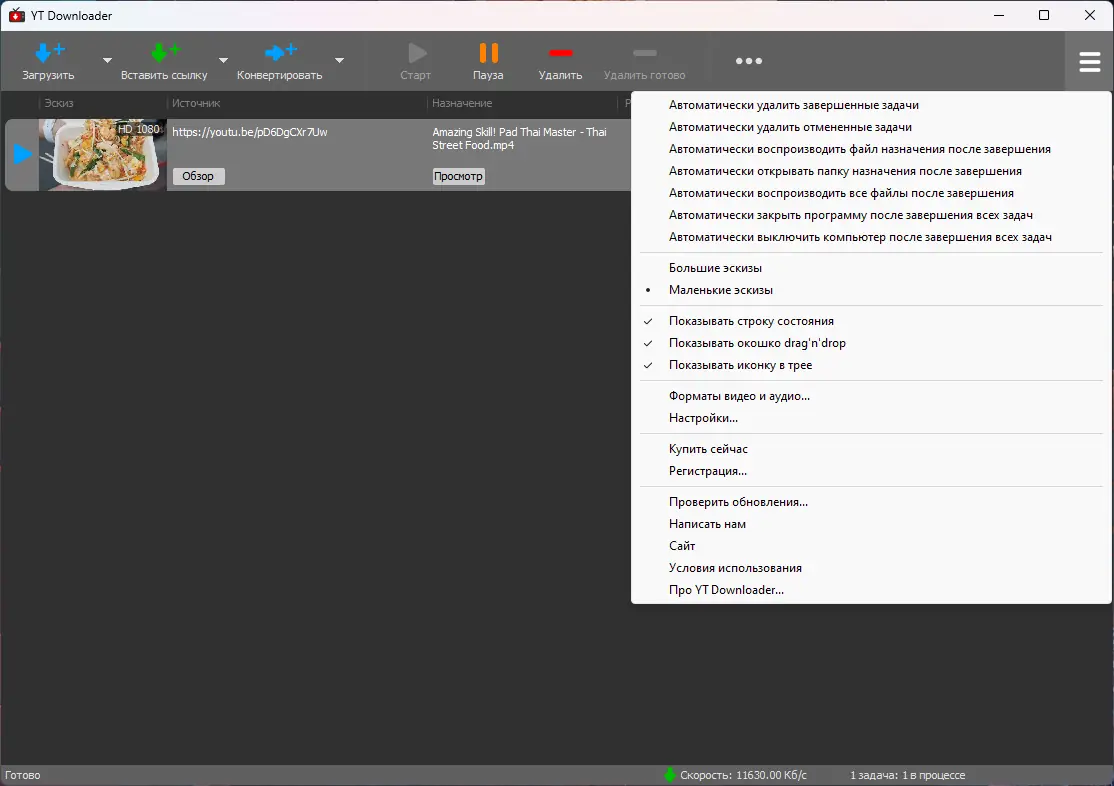Click the HD 1080 quality badge
1114x786 pixels.
coord(139,129)
